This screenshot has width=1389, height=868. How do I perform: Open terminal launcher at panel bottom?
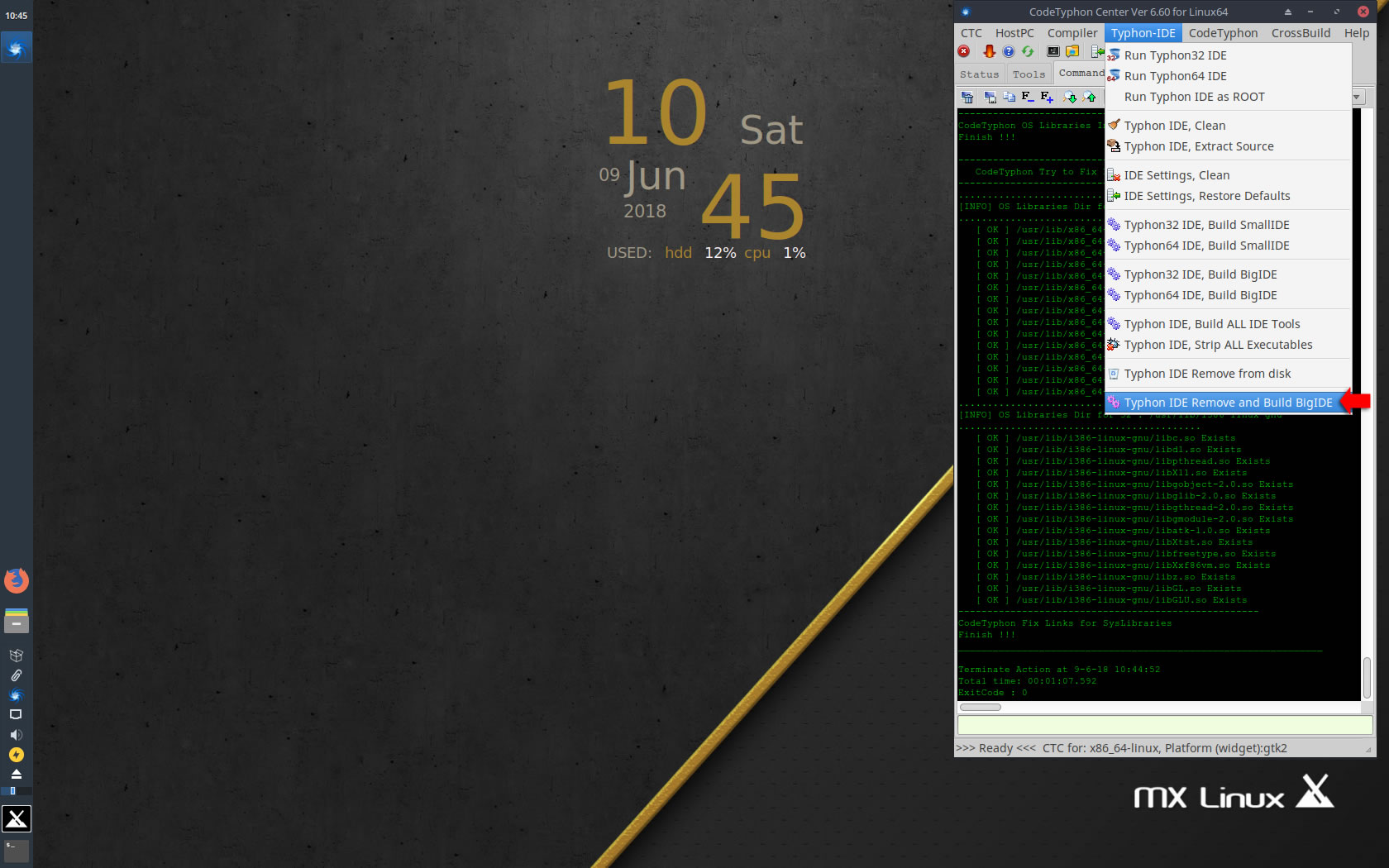pyautogui.click(x=17, y=851)
